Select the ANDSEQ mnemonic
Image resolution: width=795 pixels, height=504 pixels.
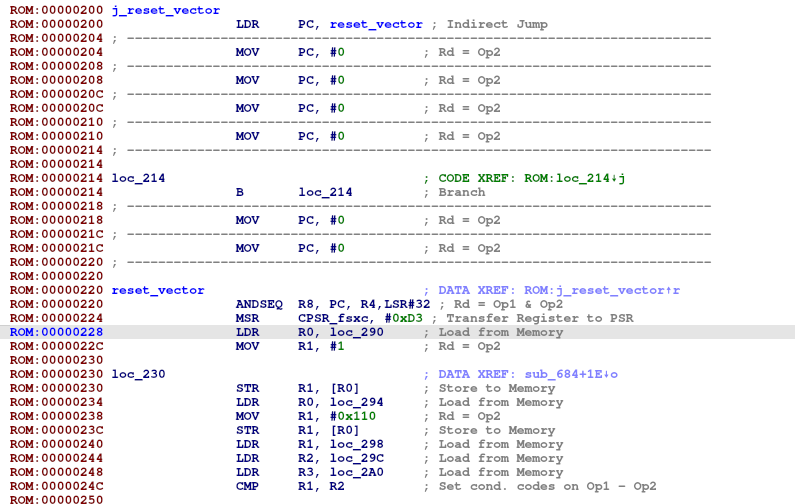(260, 304)
